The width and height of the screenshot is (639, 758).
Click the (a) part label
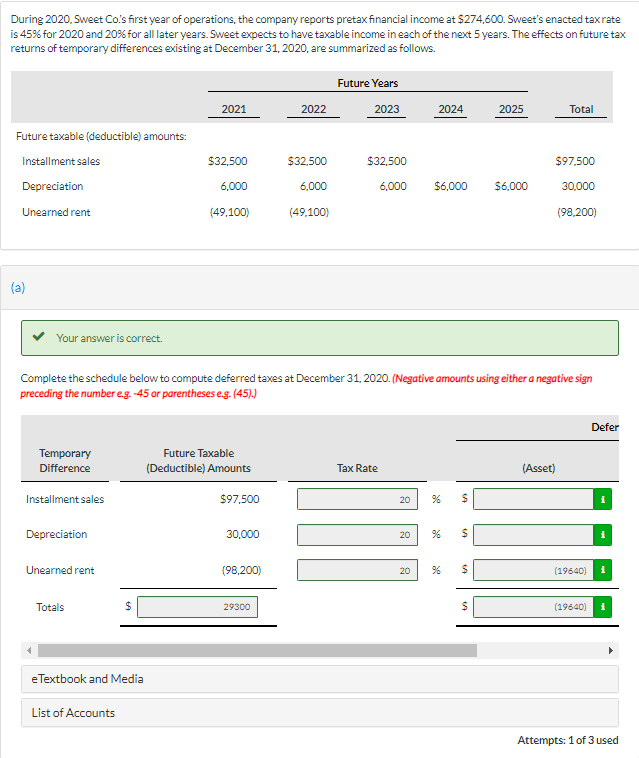pos(18,288)
